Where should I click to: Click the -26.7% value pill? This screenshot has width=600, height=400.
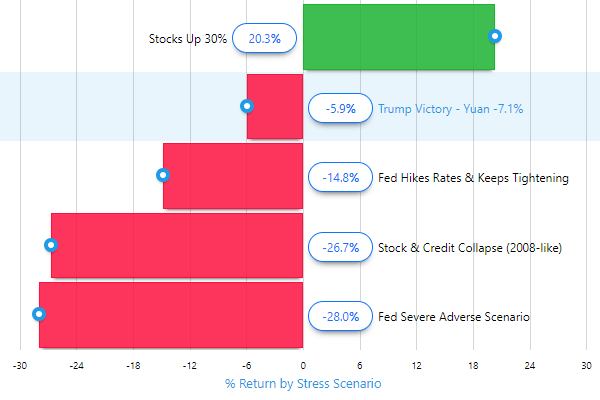(x=340, y=247)
